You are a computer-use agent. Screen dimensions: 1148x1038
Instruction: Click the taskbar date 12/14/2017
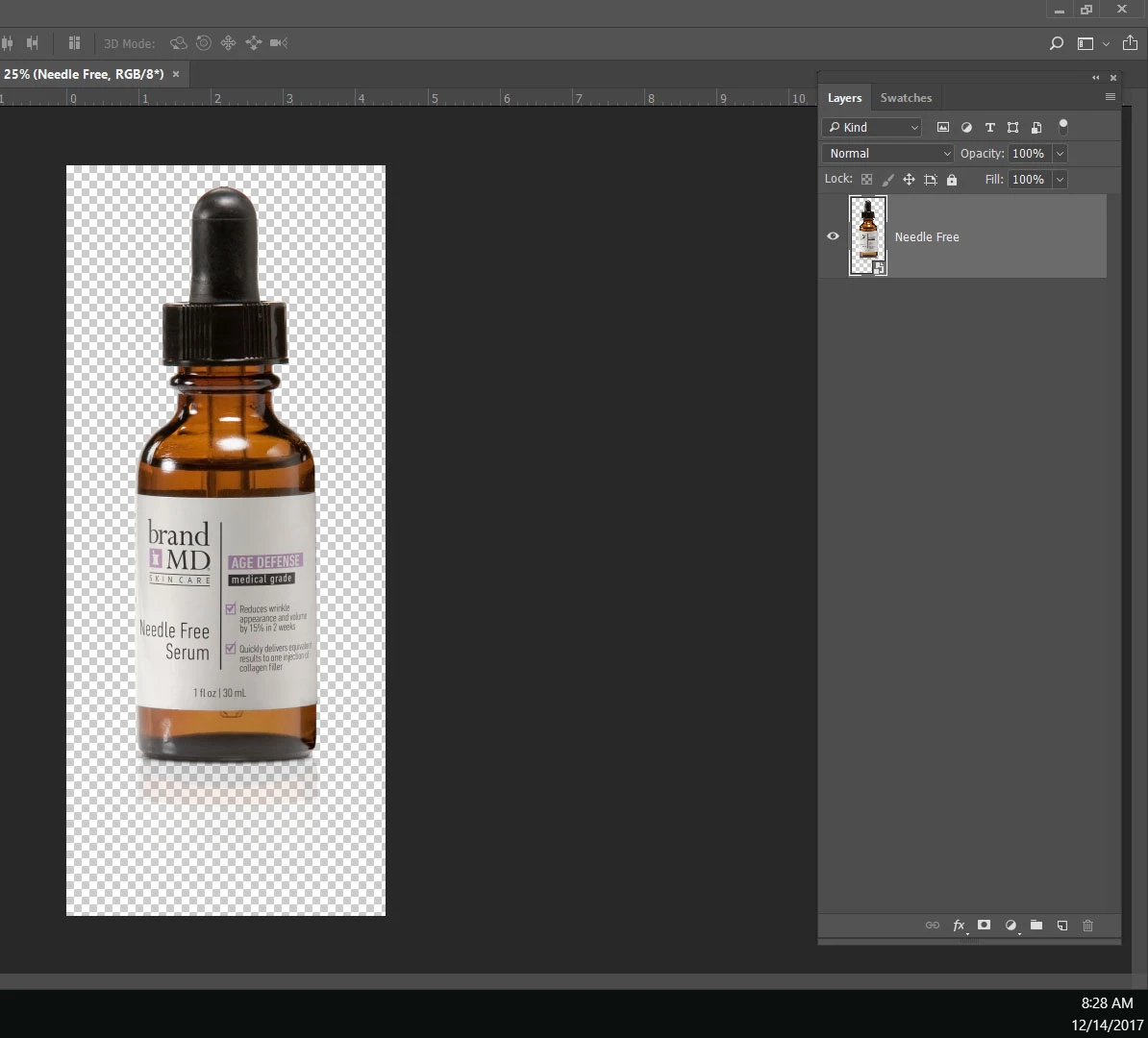(1107, 1025)
